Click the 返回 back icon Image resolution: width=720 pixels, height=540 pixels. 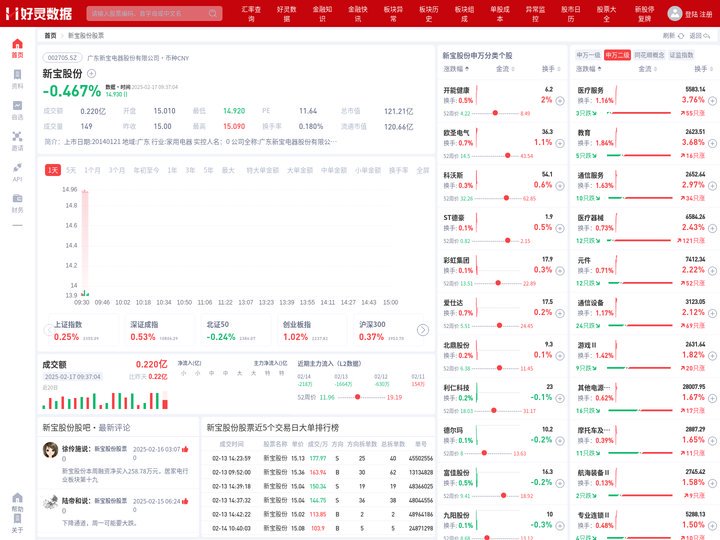707,35
